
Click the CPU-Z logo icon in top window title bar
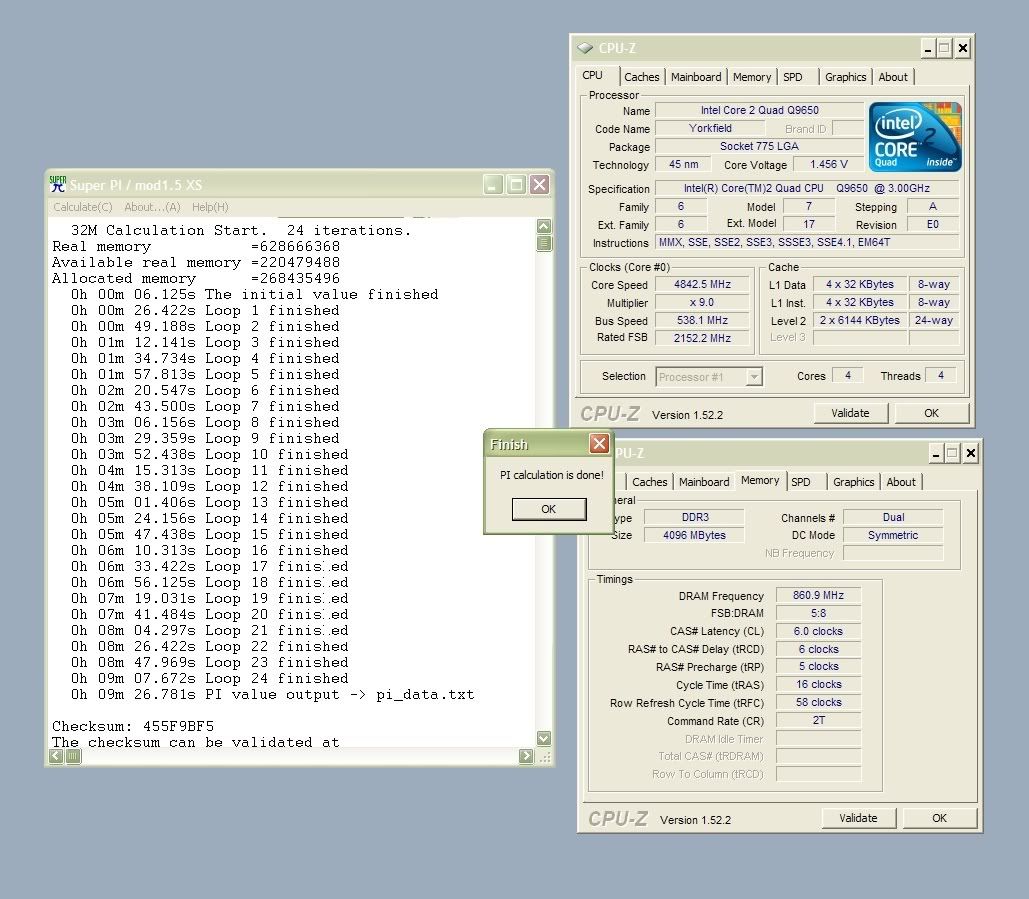[584, 48]
